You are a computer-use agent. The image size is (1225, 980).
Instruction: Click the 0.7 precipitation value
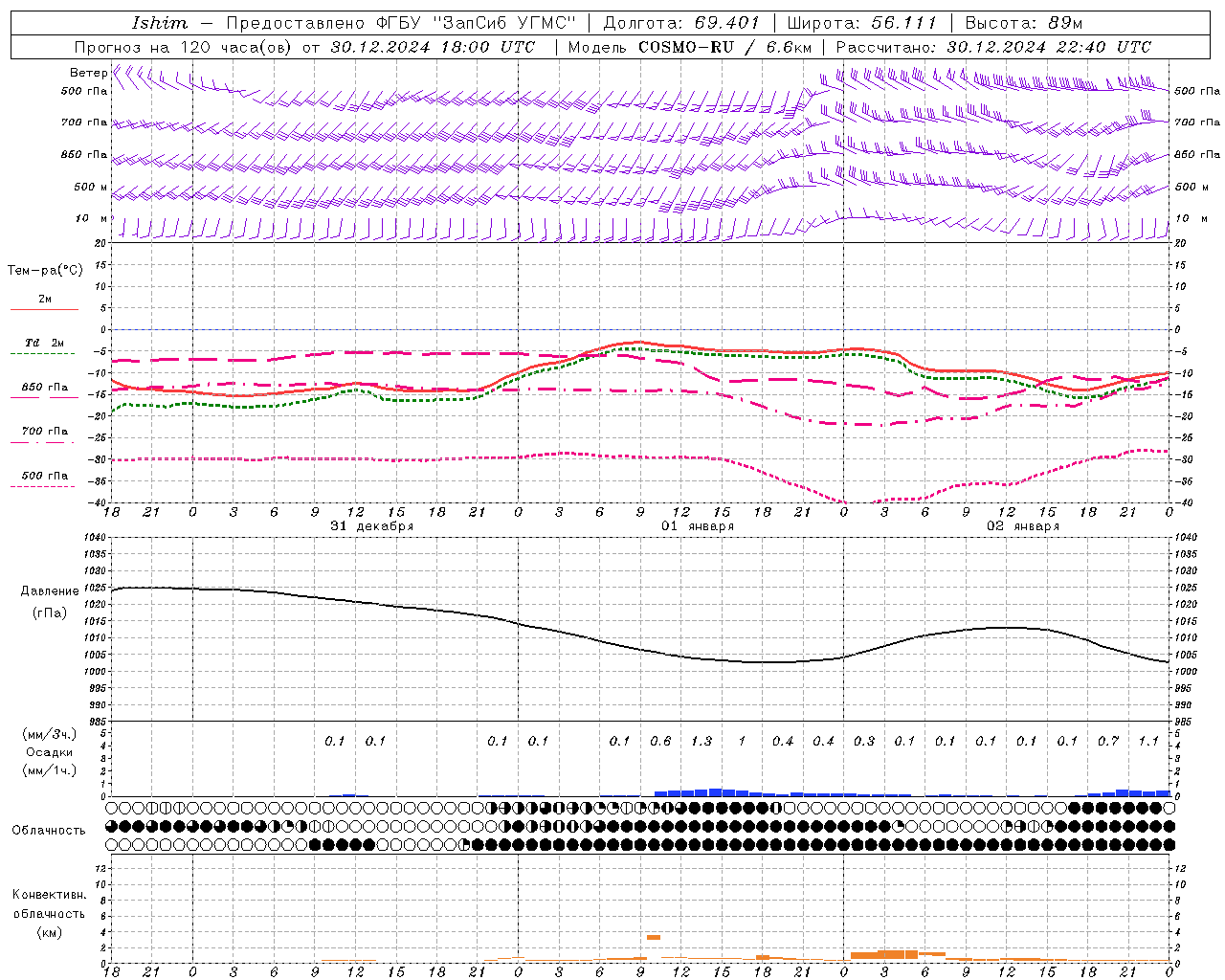[1108, 741]
